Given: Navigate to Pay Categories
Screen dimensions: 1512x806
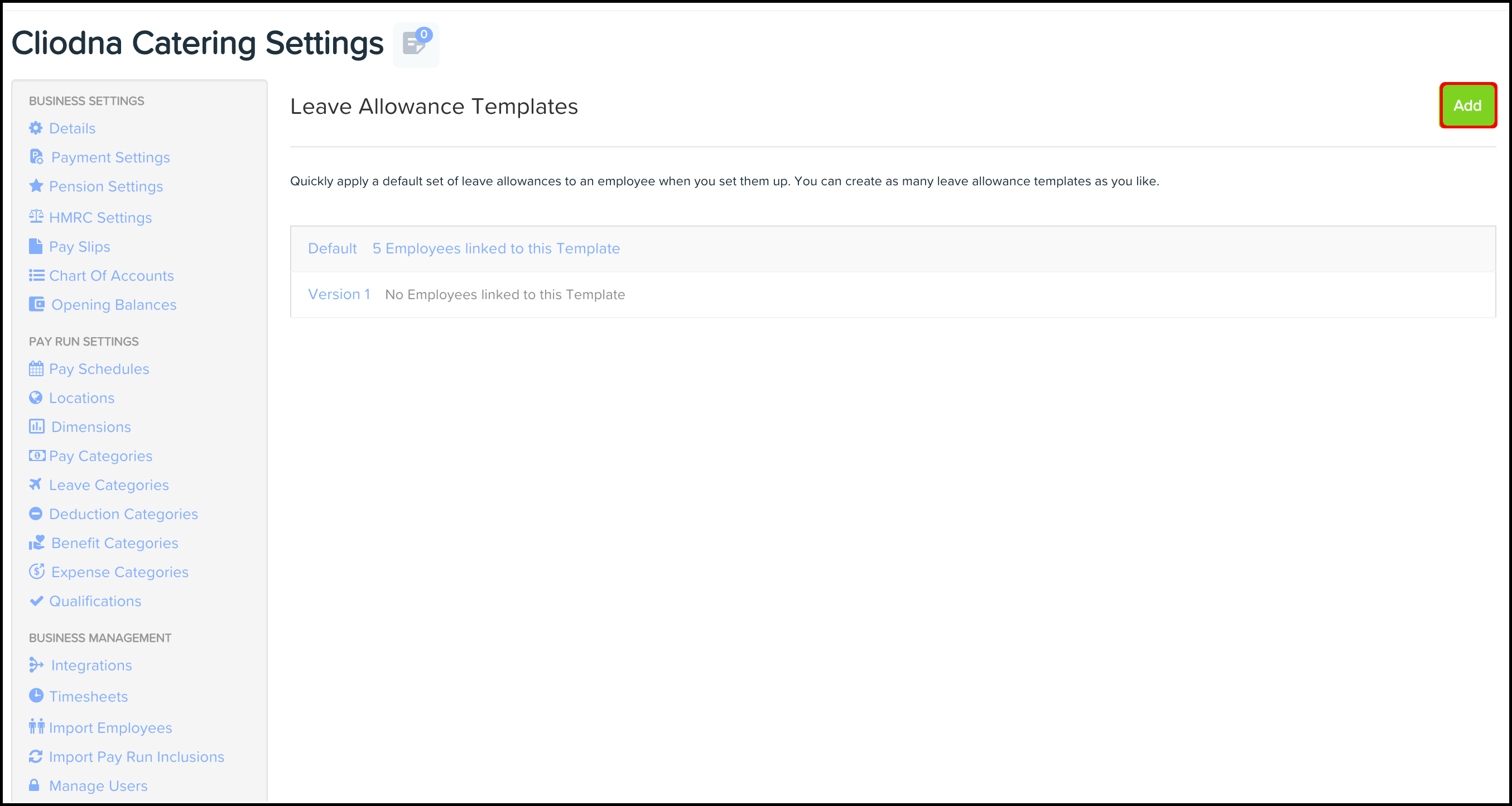Looking at the screenshot, I should coord(100,456).
